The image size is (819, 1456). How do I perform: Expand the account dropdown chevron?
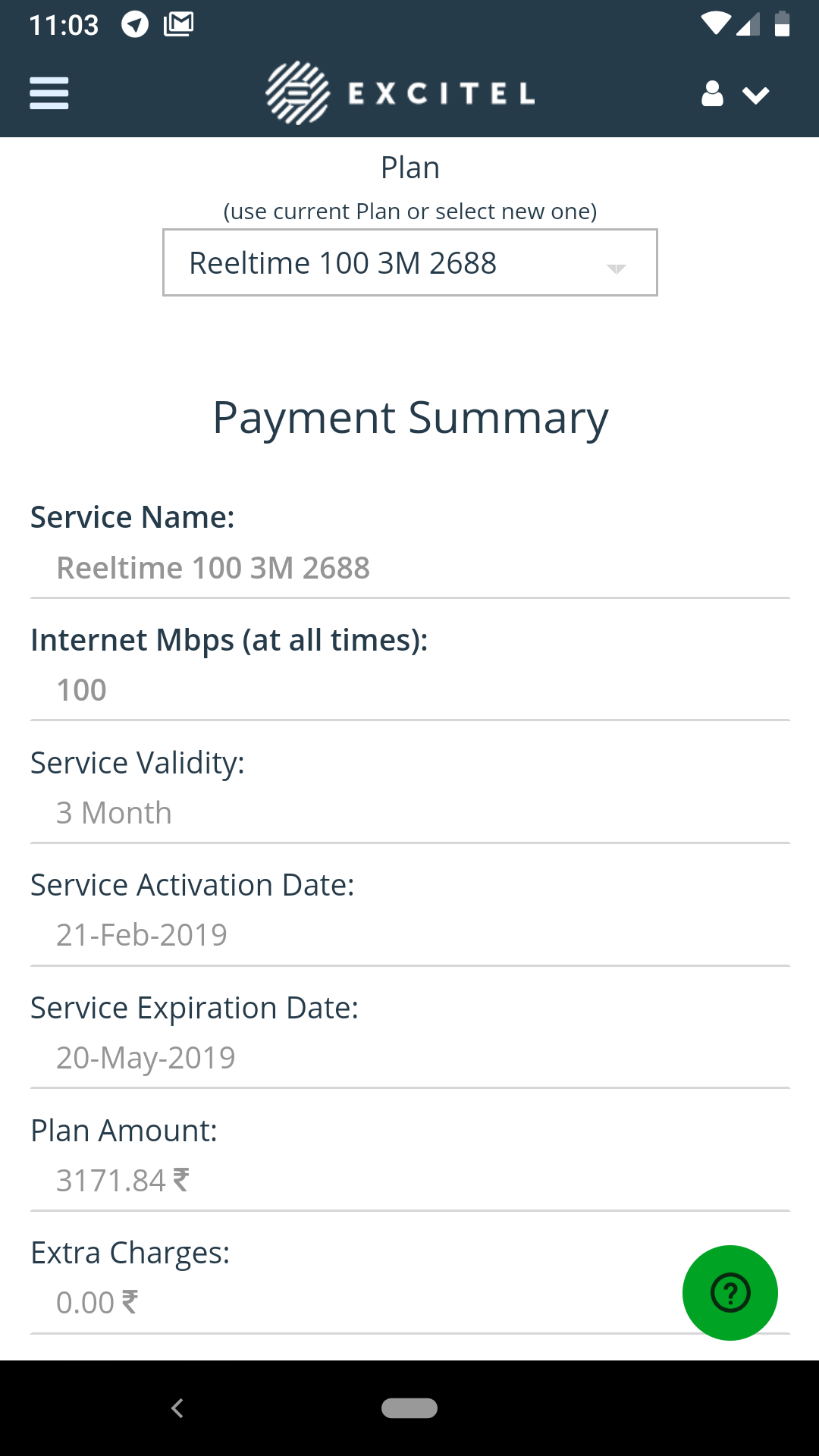pyautogui.click(x=756, y=95)
